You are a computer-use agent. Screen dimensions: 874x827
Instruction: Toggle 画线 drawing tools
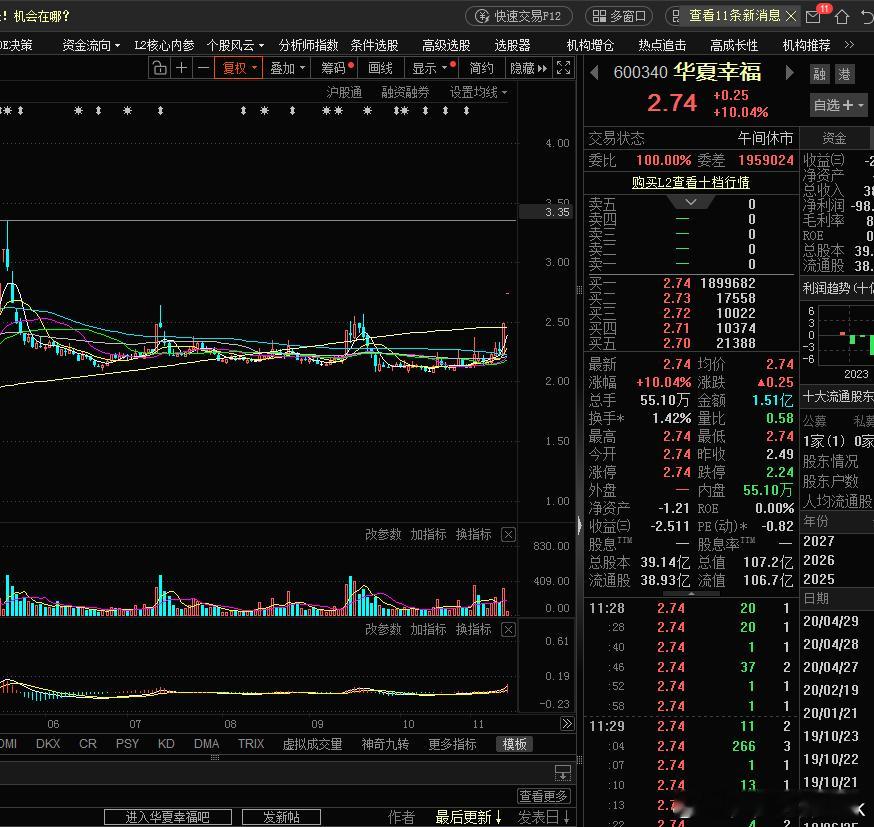[381, 68]
